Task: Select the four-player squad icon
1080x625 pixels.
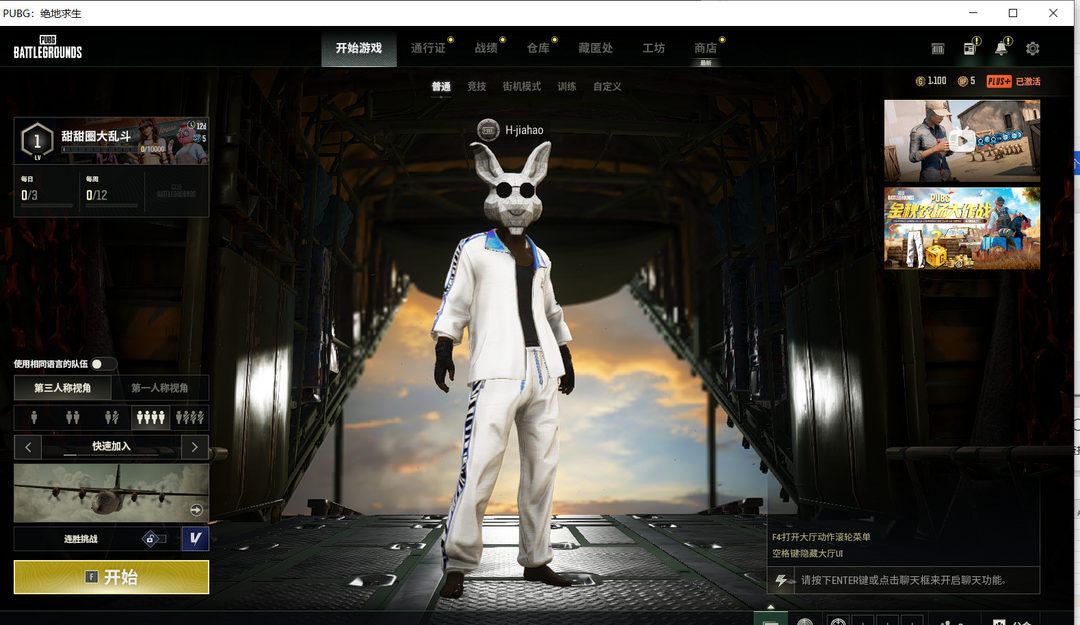Action: click(150, 417)
